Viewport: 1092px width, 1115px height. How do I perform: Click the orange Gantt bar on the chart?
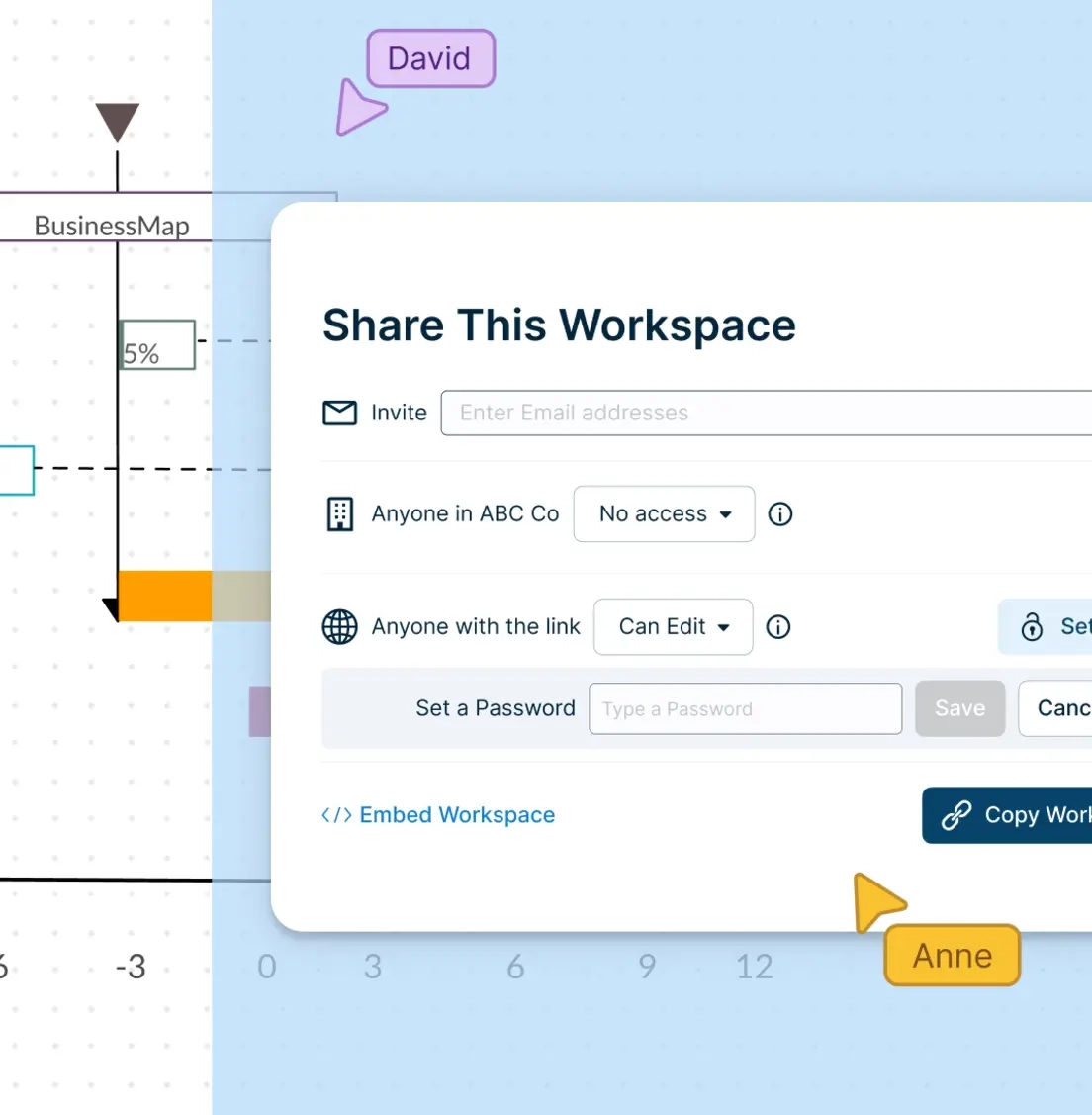[x=163, y=597]
